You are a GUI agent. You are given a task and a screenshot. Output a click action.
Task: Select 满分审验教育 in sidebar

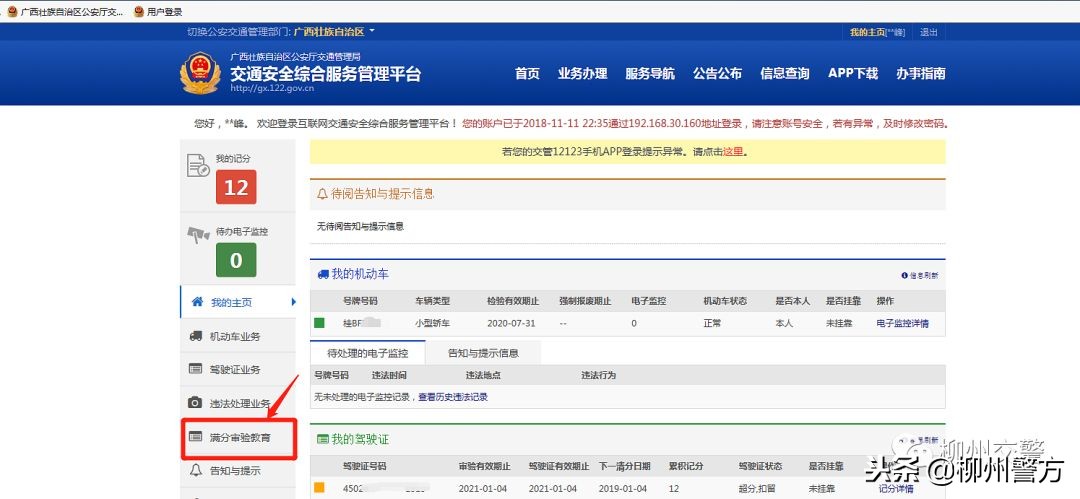[x=238, y=437]
